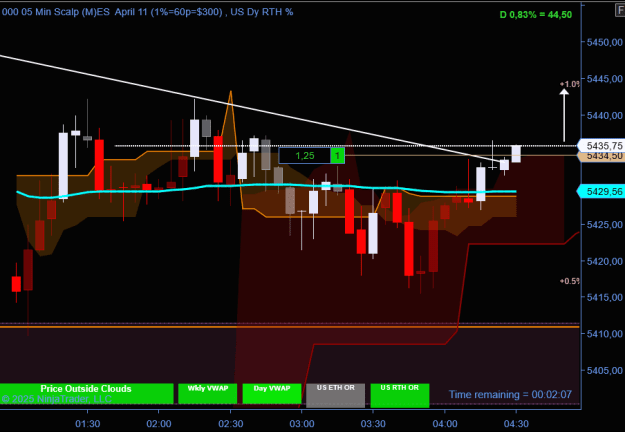Click the 5425,00 price axis label
The width and height of the screenshot is (625, 432).
pyautogui.click(x=604, y=225)
